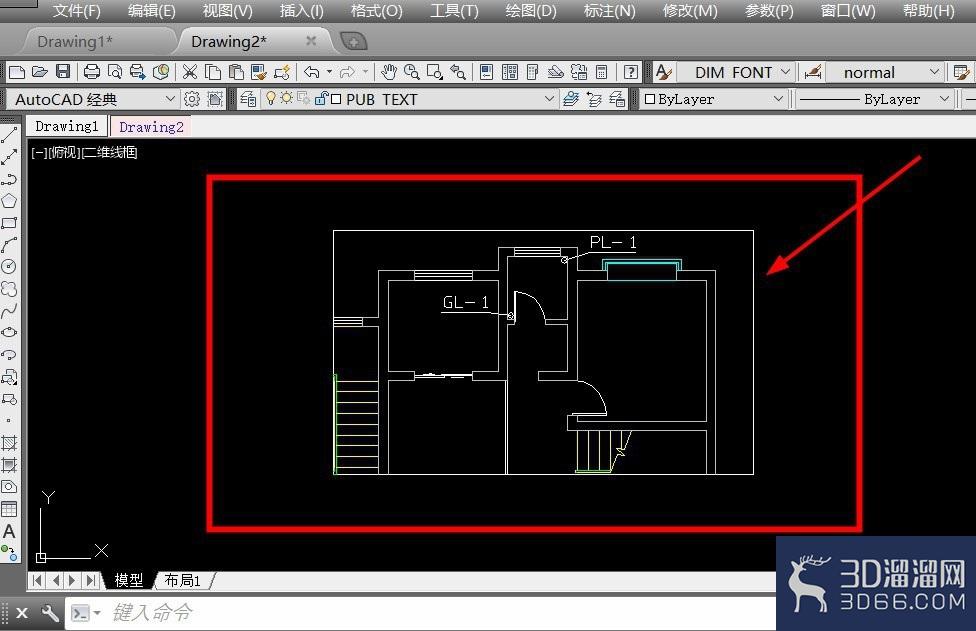Image resolution: width=976 pixels, height=631 pixels.
Task: Print the drawing with the Plot icon
Action: (92, 72)
